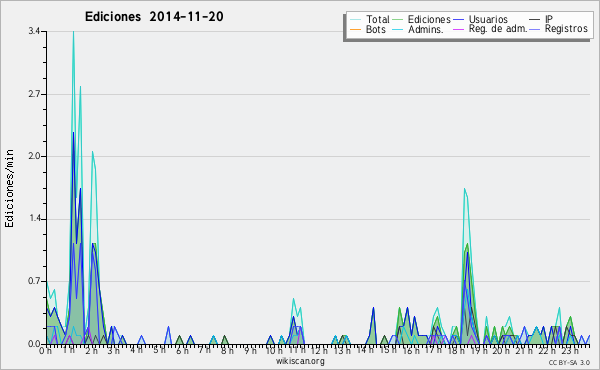The width and height of the screenshot is (600, 370).
Task: Click the x-axis label '4 h'
Action: (137, 350)
